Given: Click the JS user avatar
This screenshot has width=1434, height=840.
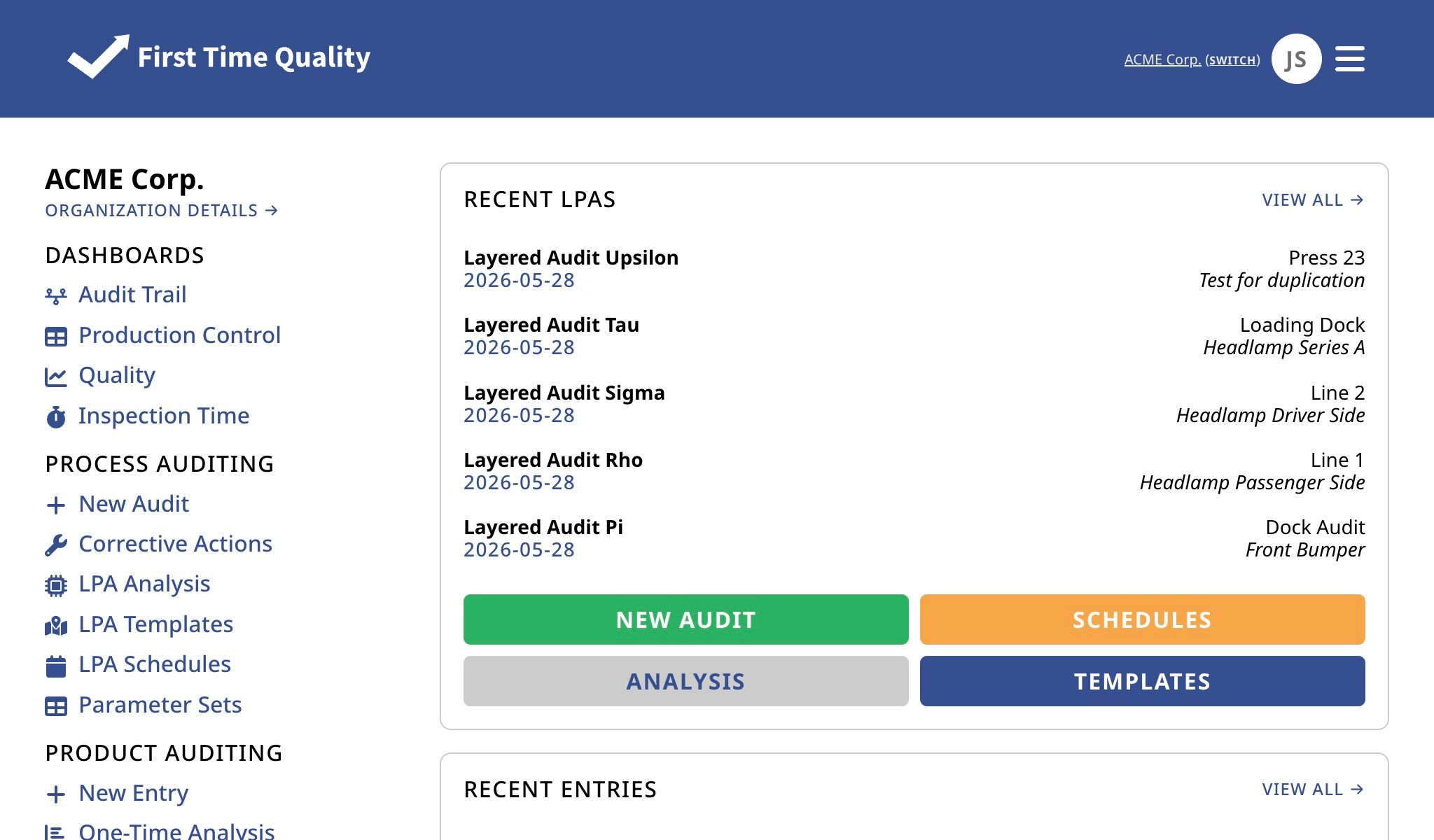Looking at the screenshot, I should coord(1296,59).
